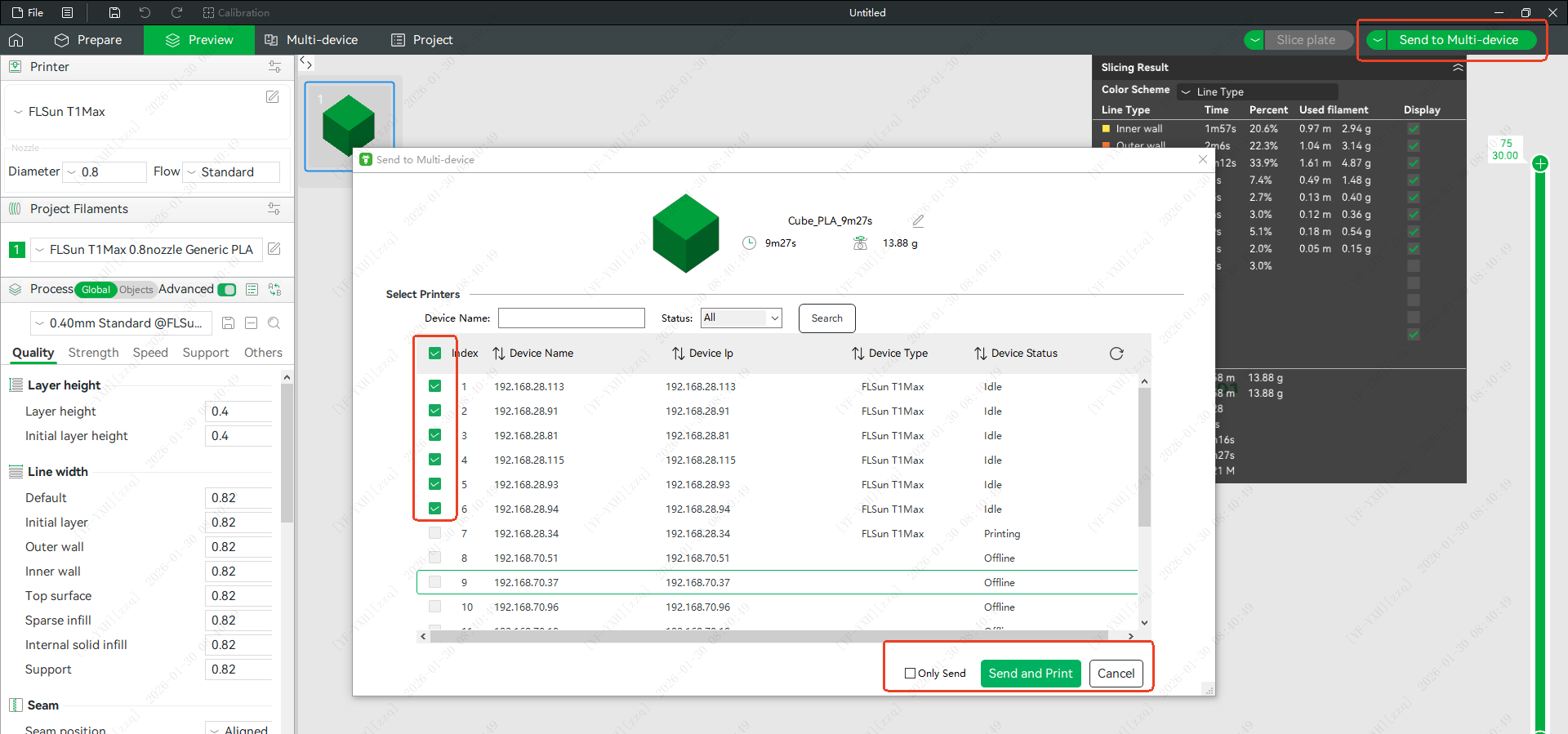Open the Strength settings tab
This screenshot has width=1568, height=734.
tap(93, 353)
